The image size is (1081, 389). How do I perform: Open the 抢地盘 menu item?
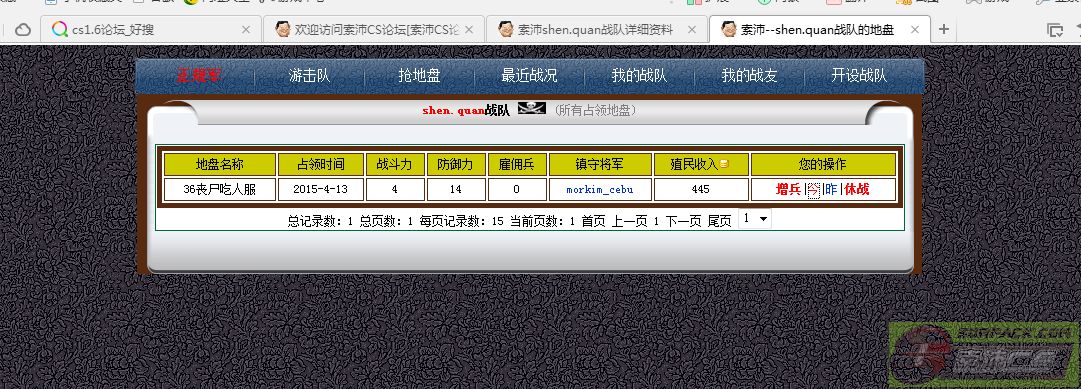pos(419,76)
